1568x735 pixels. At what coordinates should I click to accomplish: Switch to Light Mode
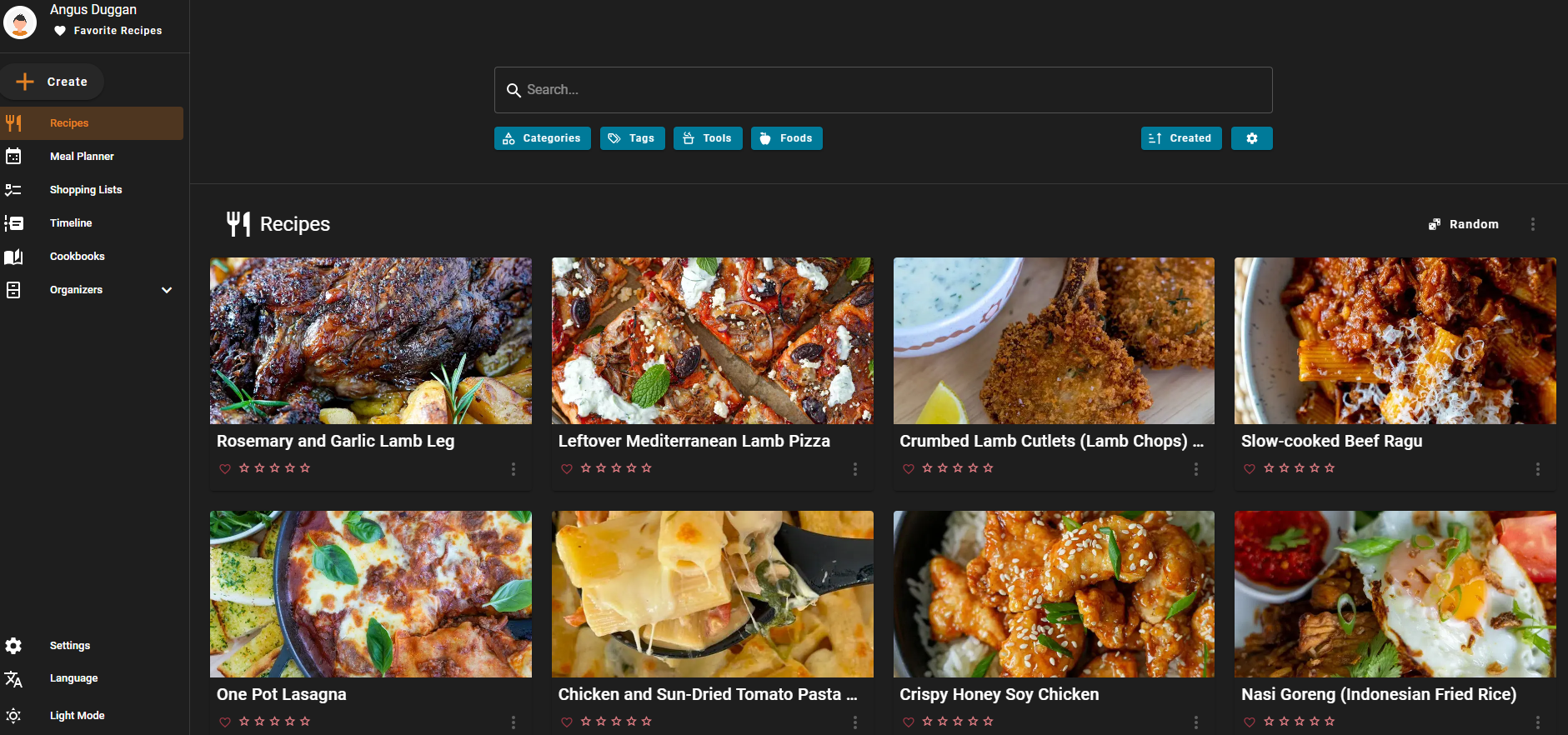point(77,716)
